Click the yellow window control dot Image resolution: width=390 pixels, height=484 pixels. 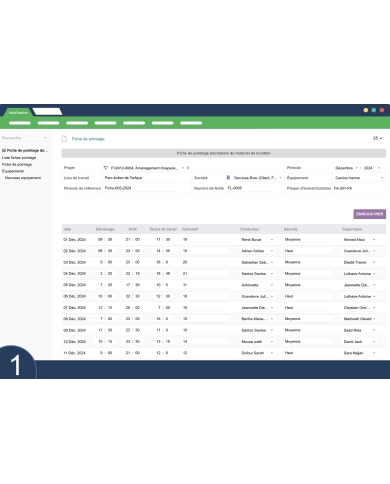366,110
